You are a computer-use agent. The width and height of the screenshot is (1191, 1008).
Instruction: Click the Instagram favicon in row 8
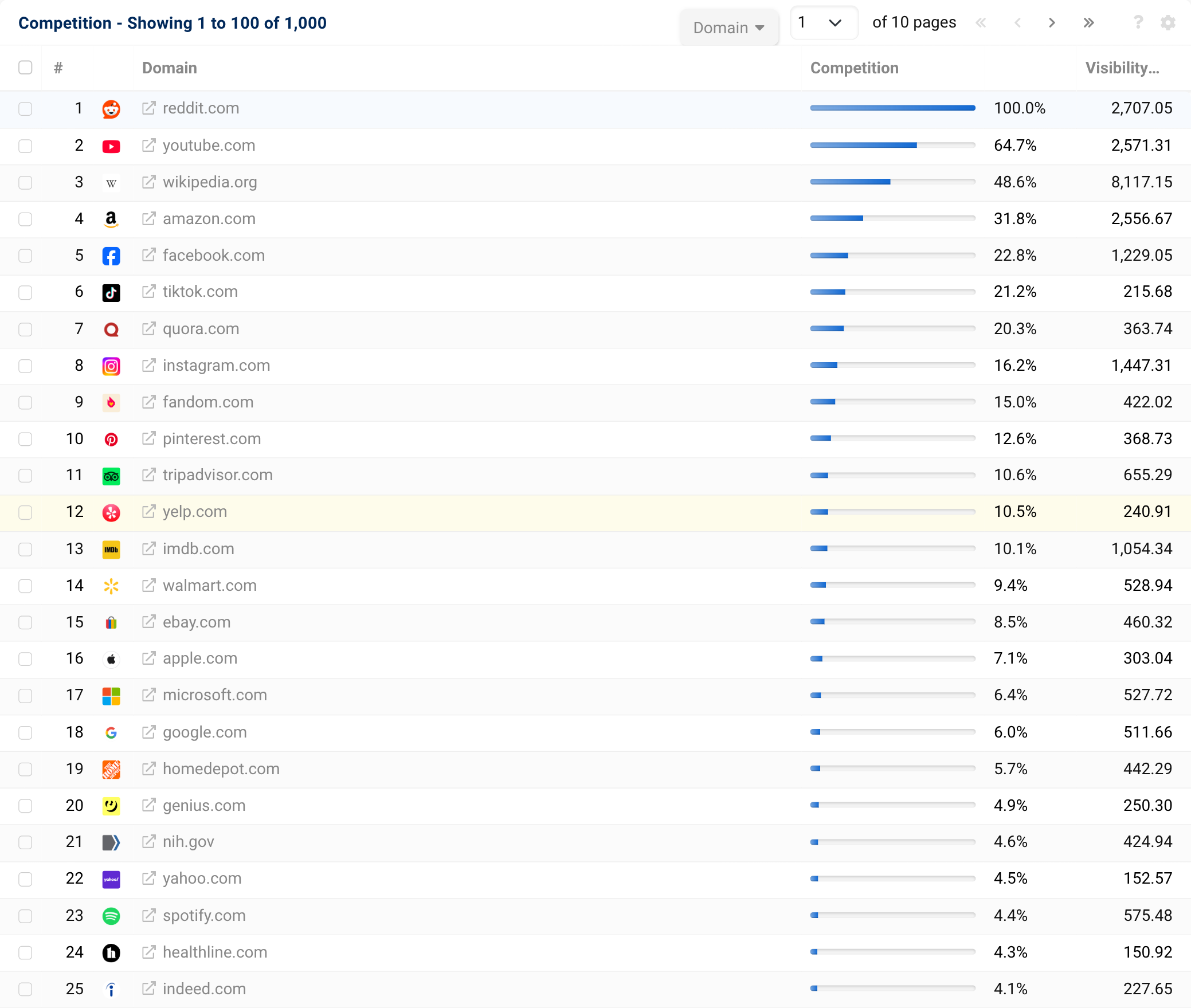(111, 366)
